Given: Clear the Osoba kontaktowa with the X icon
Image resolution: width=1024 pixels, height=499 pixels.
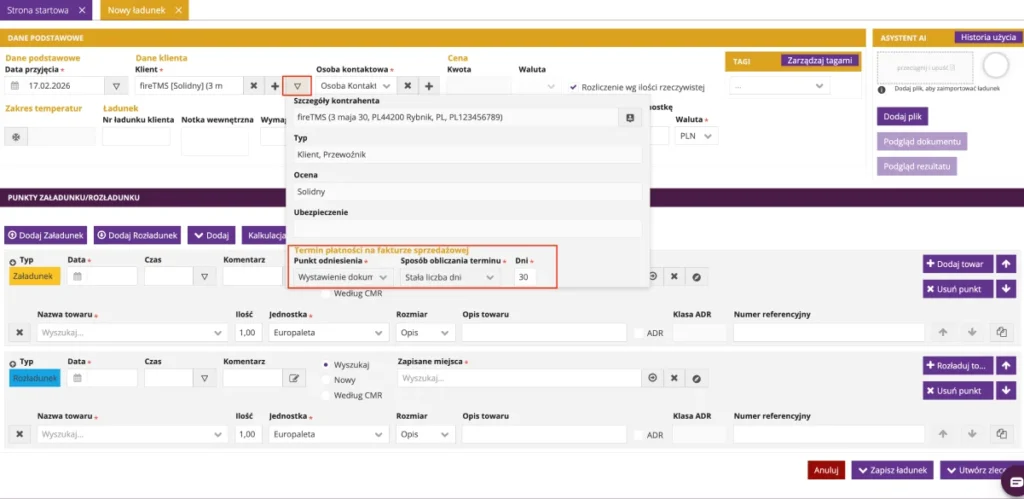Looking at the screenshot, I should [x=407, y=86].
